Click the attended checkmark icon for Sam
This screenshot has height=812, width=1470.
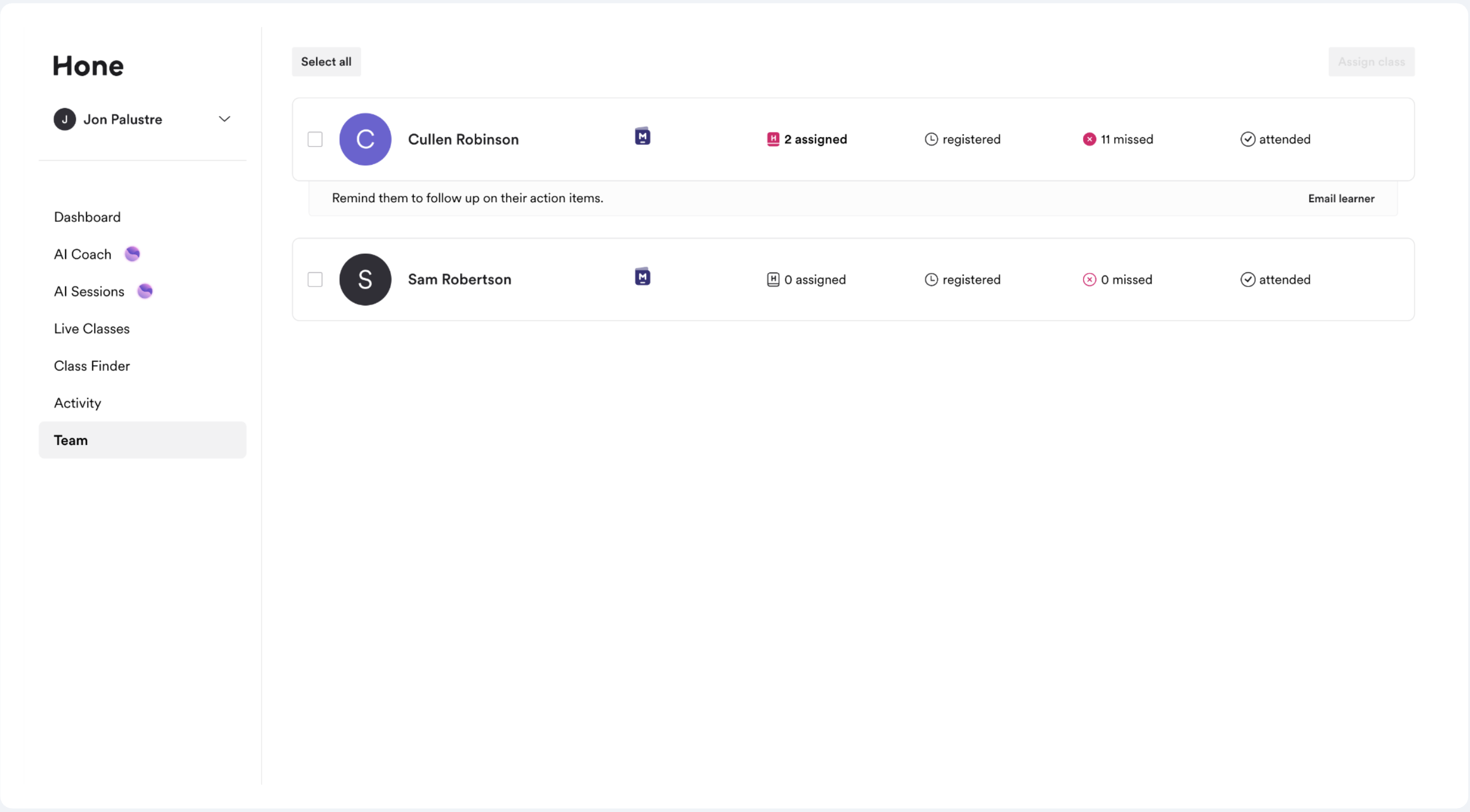click(1247, 280)
